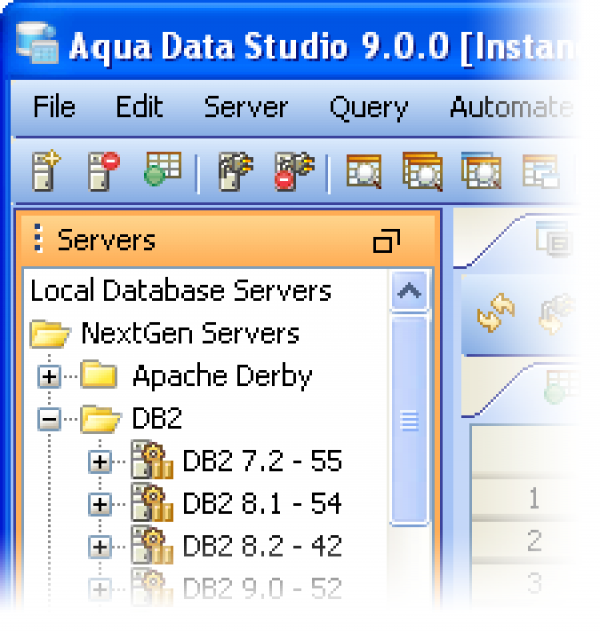The image size is (600, 631).
Task: Click the Apache Derby folder icon
Action: [x=99, y=375]
